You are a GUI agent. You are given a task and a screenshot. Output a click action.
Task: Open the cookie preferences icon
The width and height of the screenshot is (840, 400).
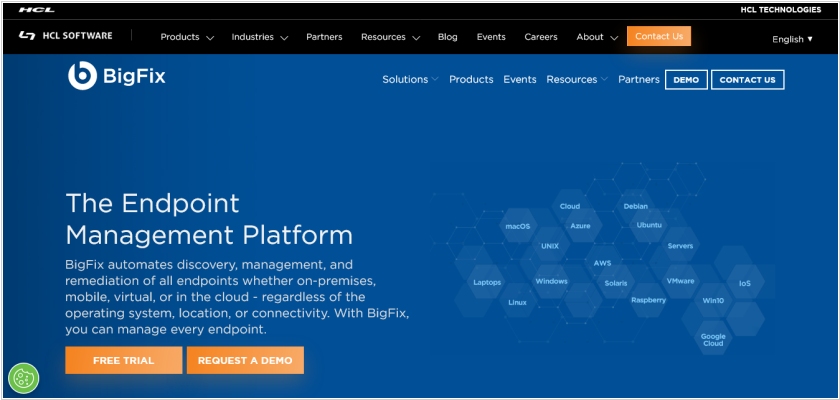point(23,378)
